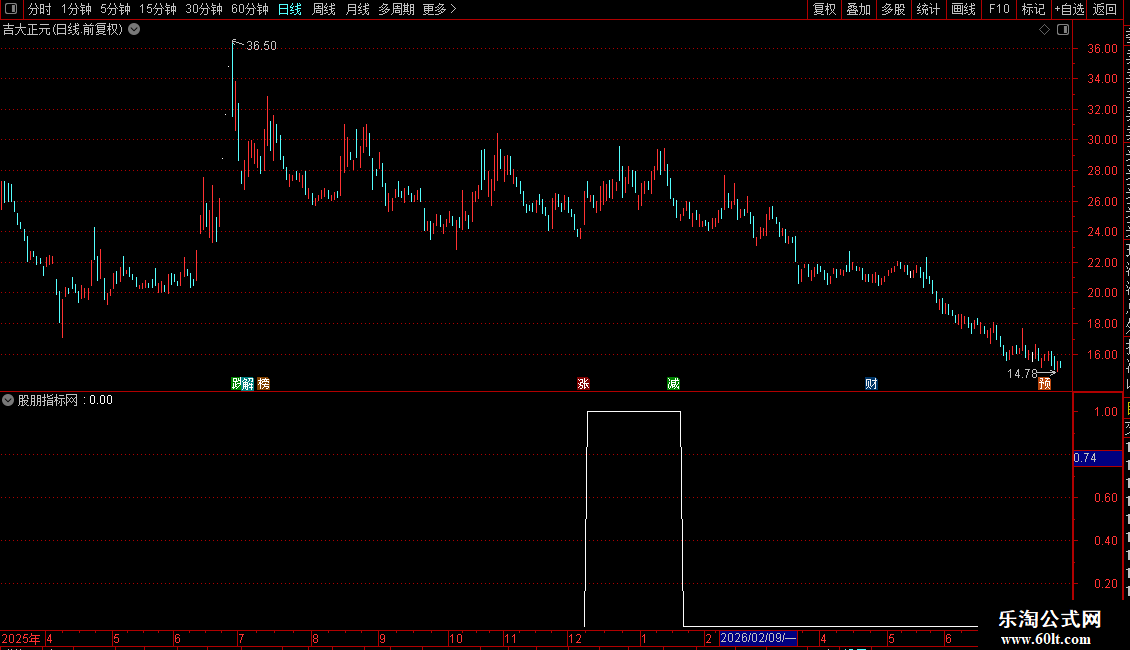1130x650 pixels.
Task: Select the 5分钟 period
Action: click(115, 9)
